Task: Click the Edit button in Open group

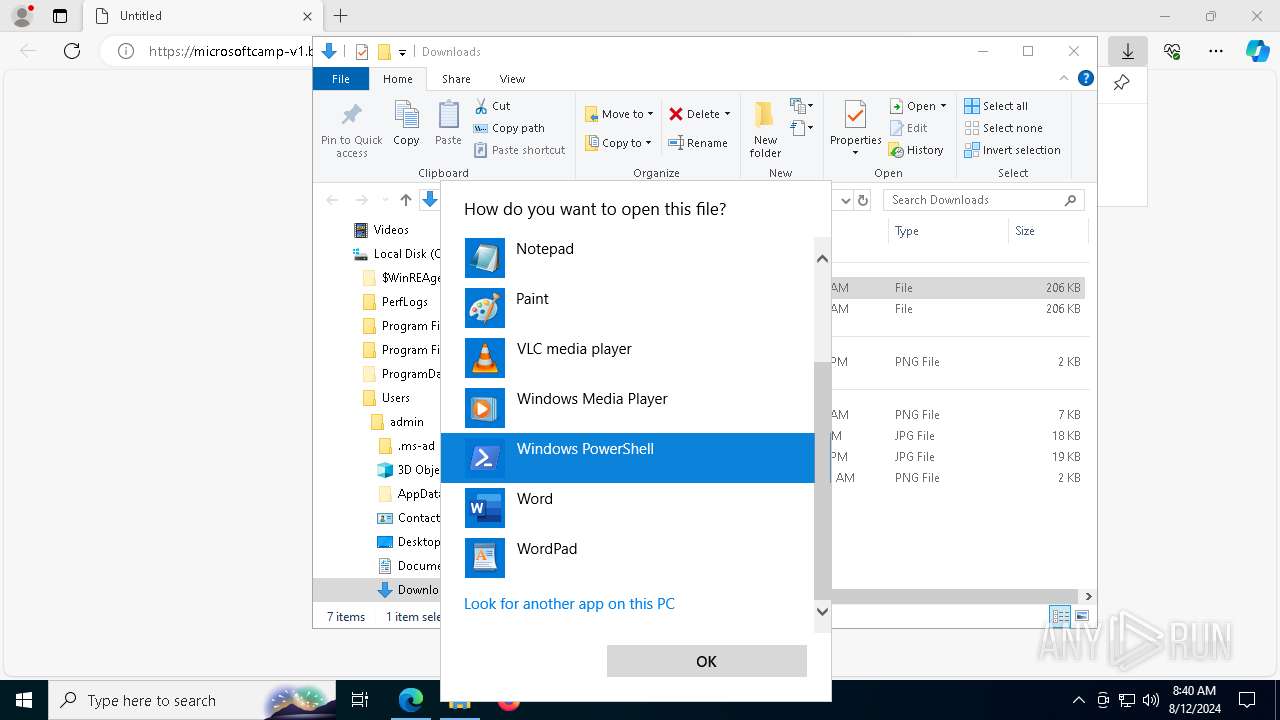Action: [x=908, y=128]
